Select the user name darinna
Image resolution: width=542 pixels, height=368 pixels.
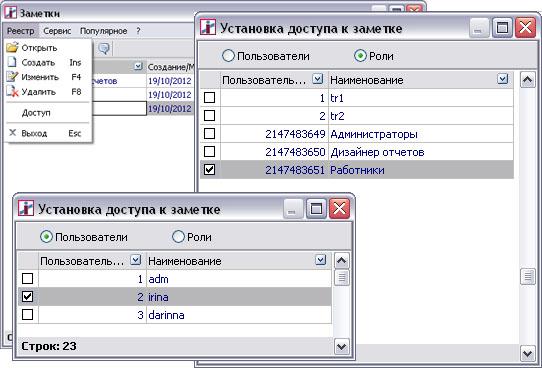(x=166, y=315)
